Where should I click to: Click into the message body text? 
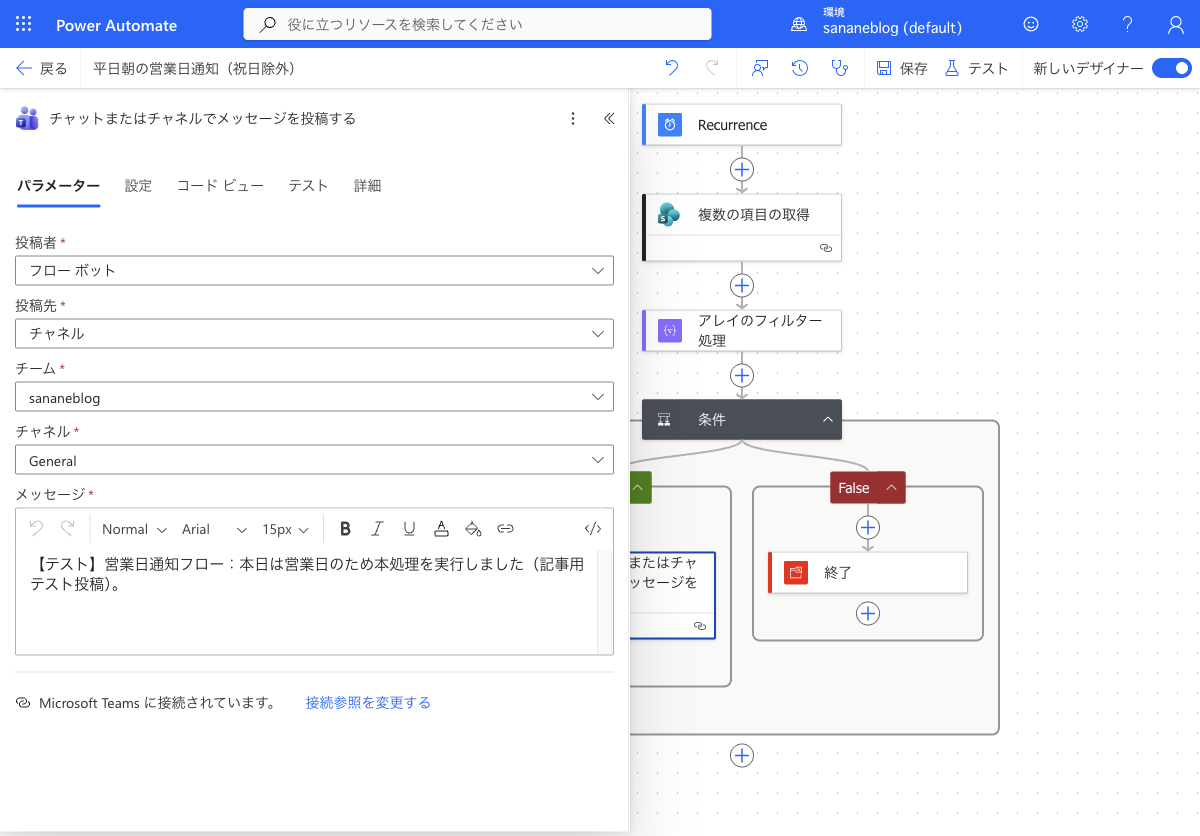click(x=307, y=575)
